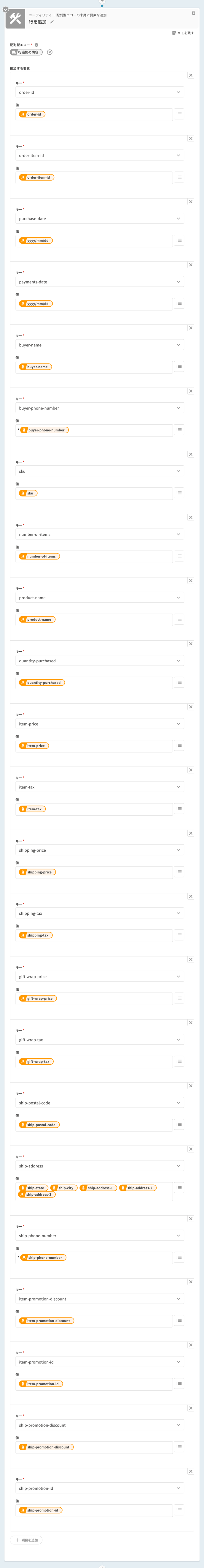Viewport: 204px width, 1568px height.
Task: Open the value list icon for payments-date
Action: pos(179,304)
